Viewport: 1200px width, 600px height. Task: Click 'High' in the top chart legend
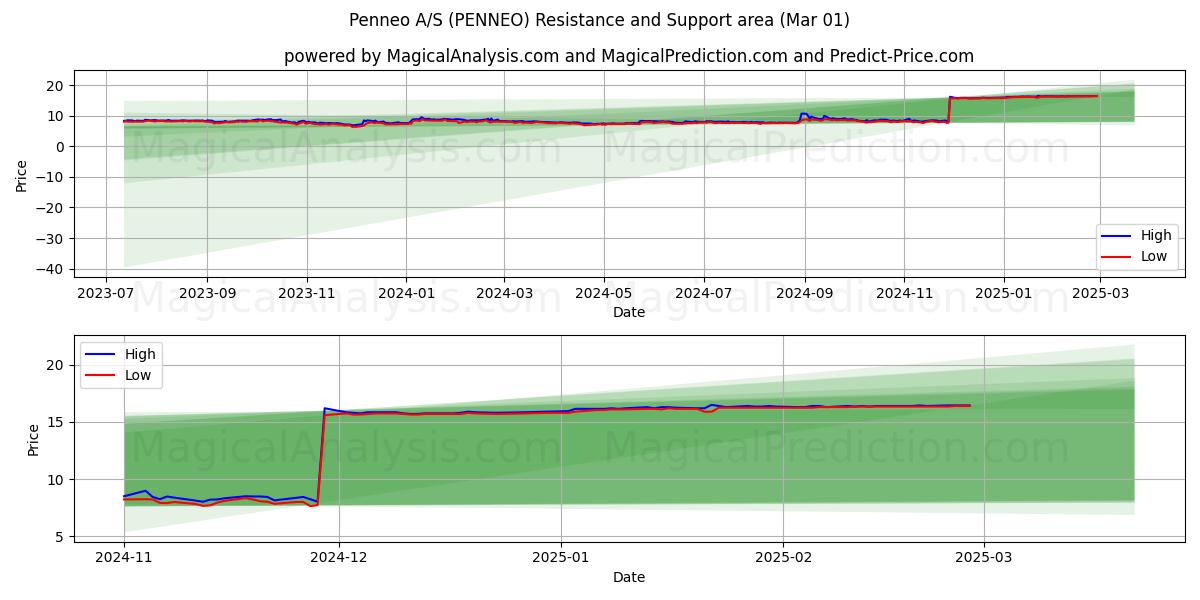(x=1156, y=236)
